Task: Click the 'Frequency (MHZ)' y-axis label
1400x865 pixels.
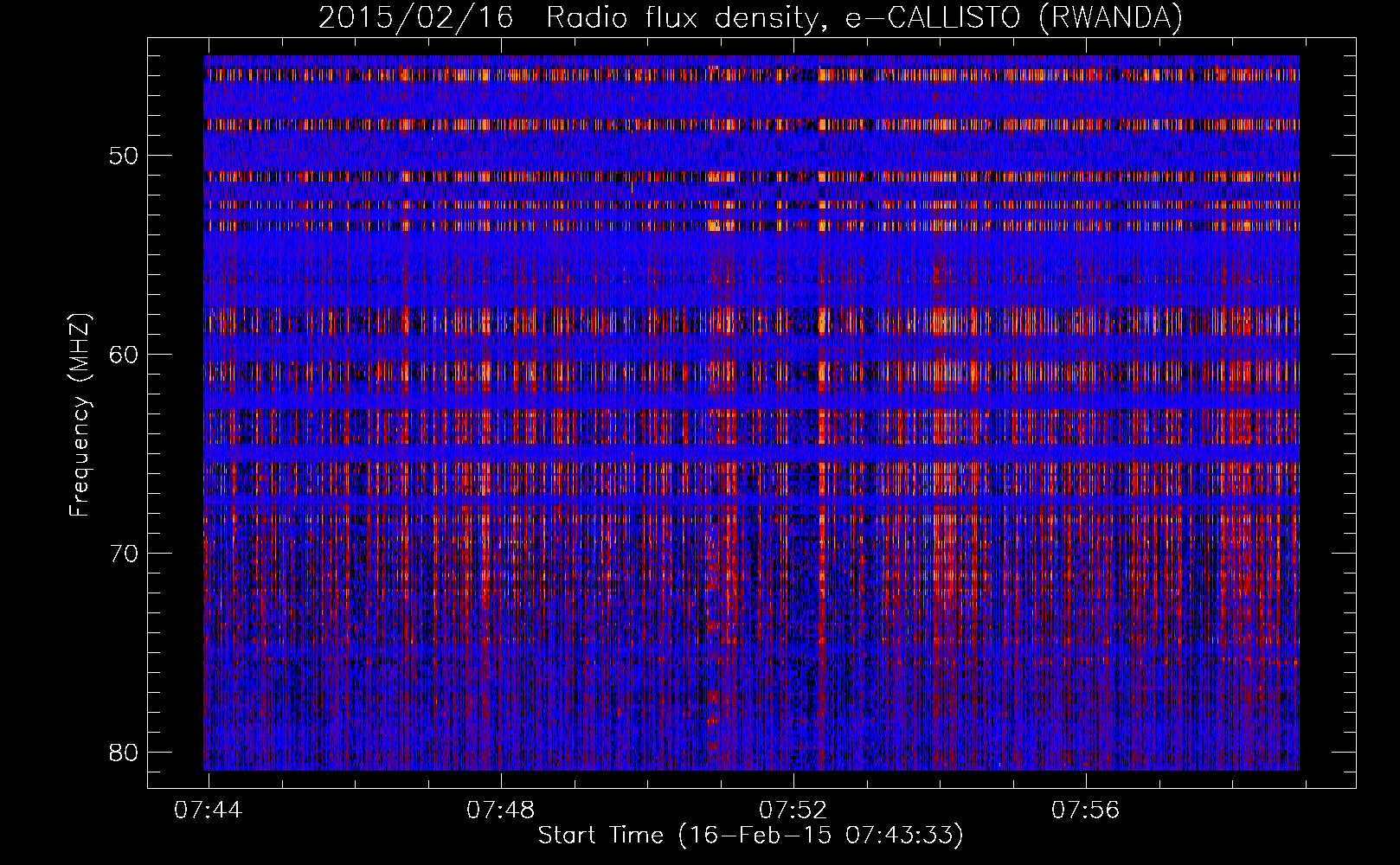Action: 80,415
